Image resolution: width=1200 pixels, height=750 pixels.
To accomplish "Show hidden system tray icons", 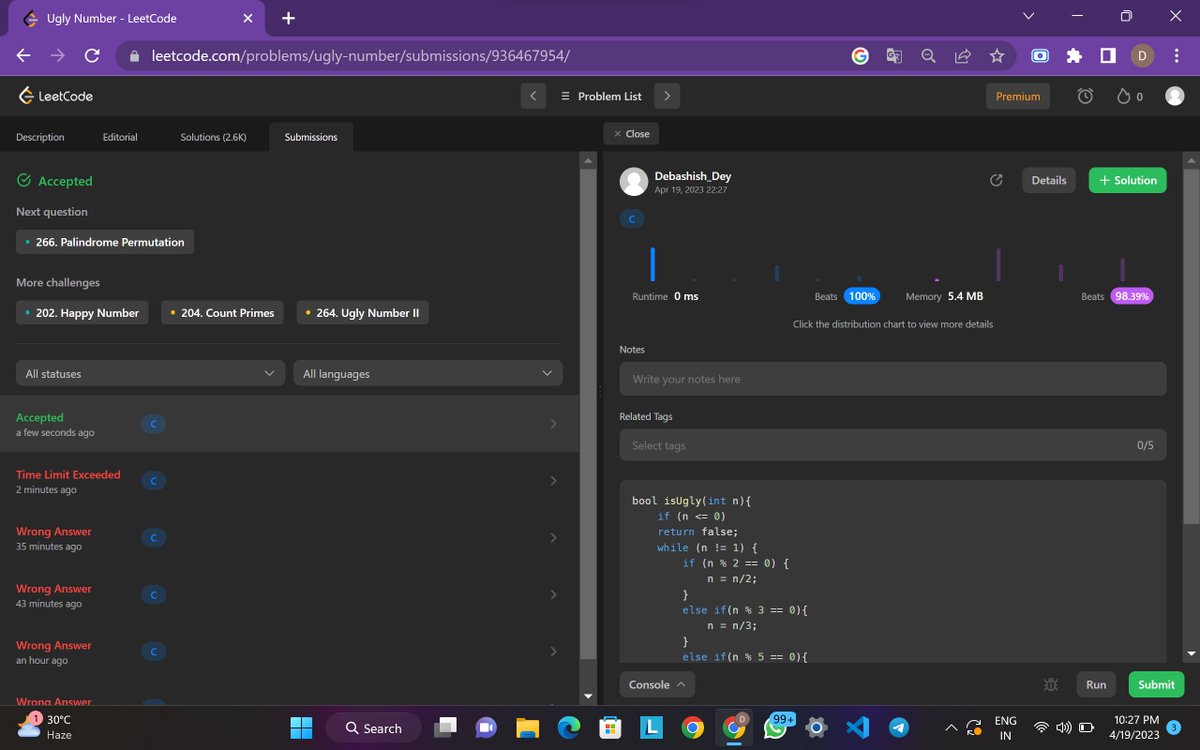I will (950, 727).
